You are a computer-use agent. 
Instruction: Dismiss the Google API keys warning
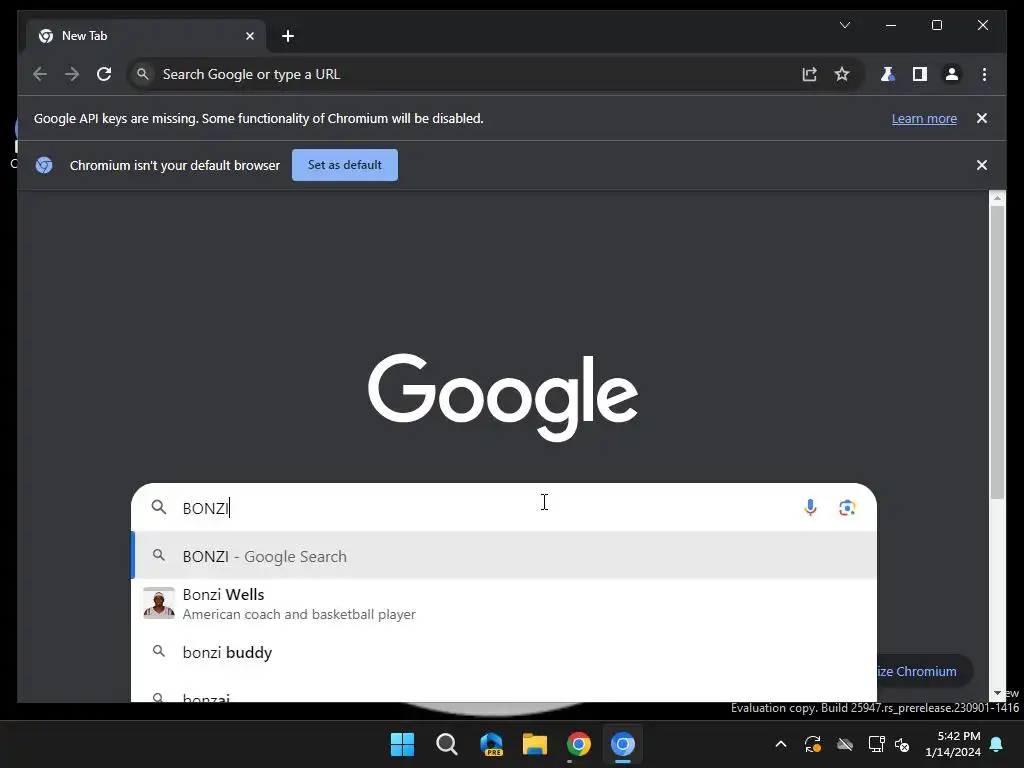982,118
